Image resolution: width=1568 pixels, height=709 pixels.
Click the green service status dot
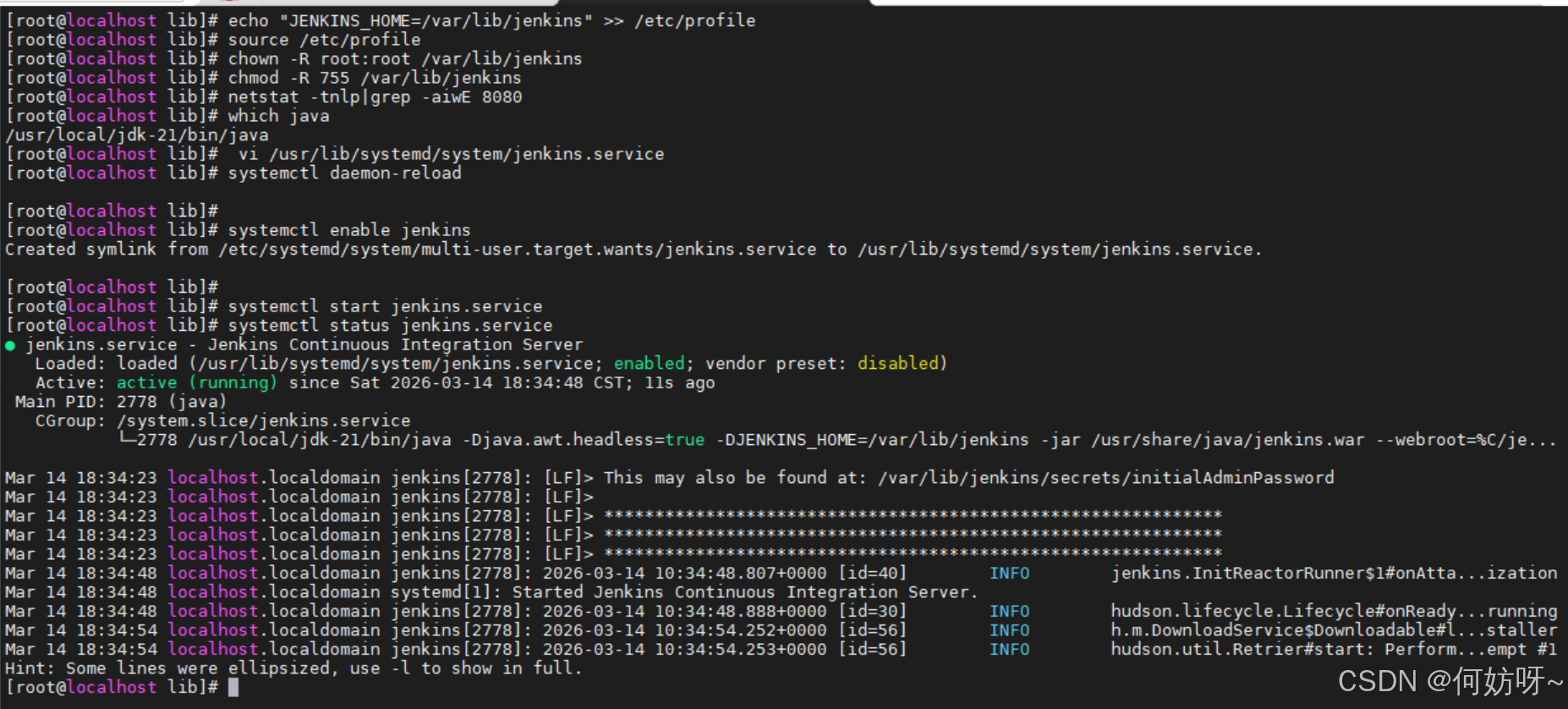(10, 345)
